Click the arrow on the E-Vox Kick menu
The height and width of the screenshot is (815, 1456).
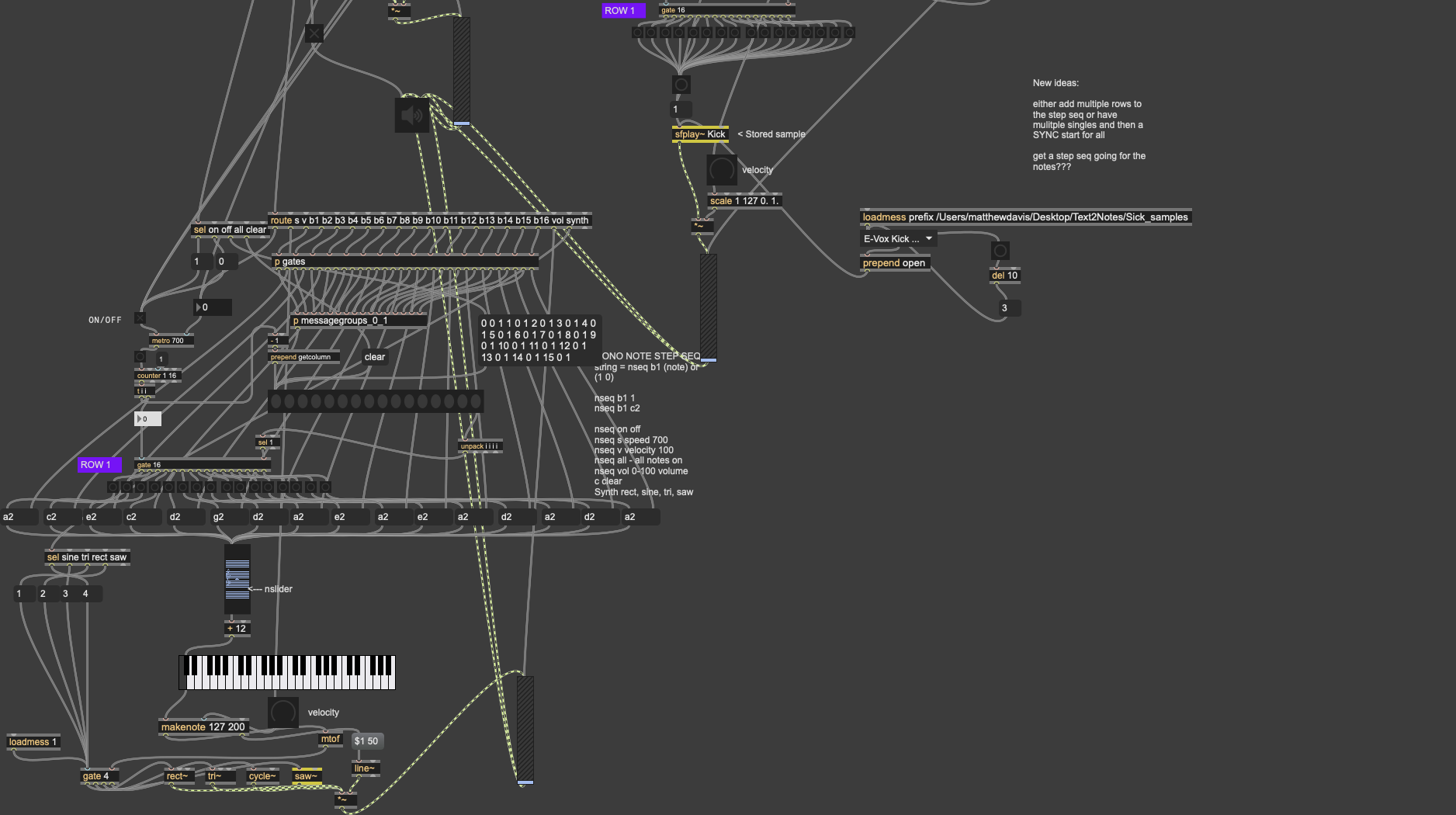tap(928, 239)
